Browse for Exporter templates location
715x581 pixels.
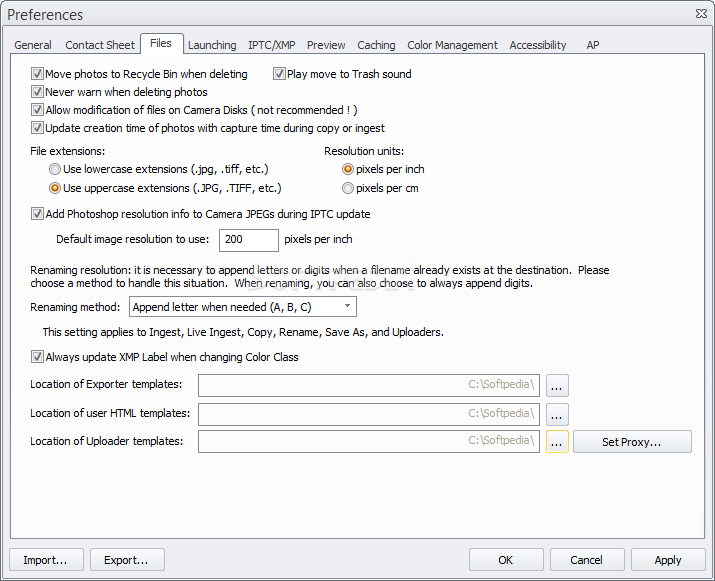click(x=557, y=385)
